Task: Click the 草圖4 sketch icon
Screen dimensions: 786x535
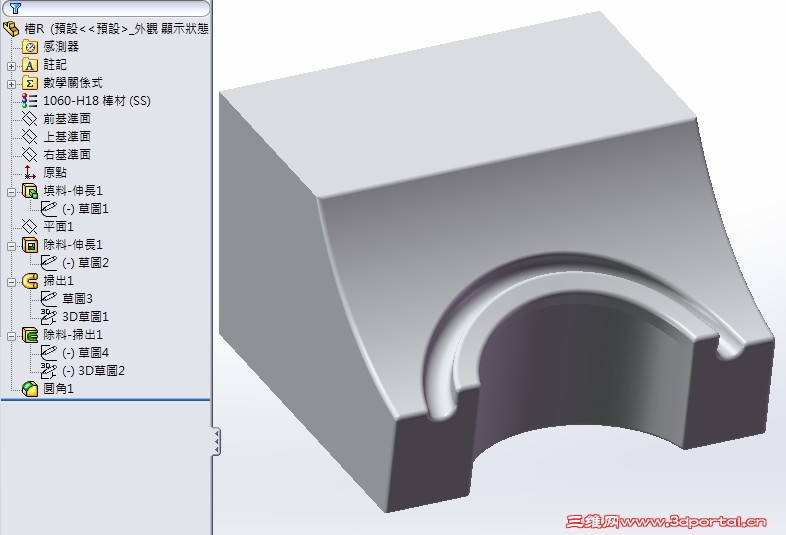Action: (x=49, y=352)
